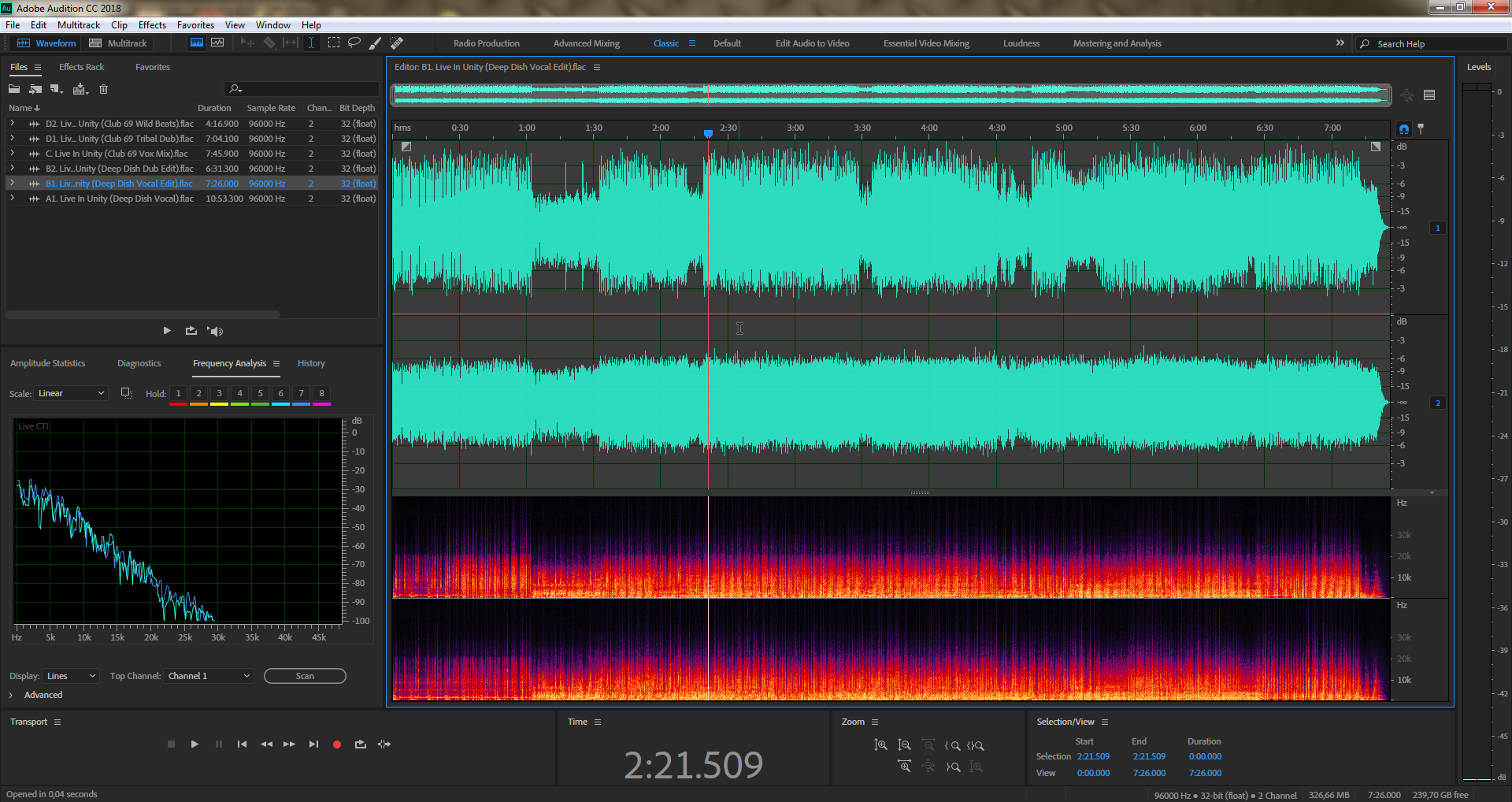The image size is (1512, 802).
Task: Toggle Loop Playback in Transport panel
Action: [361, 744]
